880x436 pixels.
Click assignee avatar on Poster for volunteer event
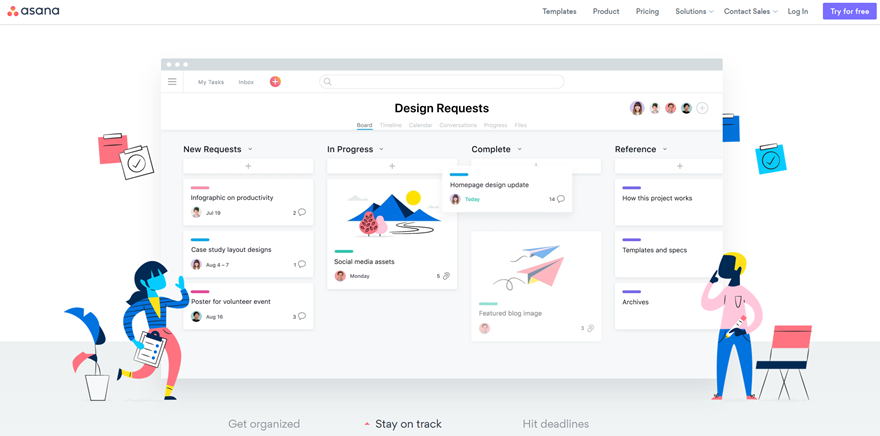[x=196, y=316]
